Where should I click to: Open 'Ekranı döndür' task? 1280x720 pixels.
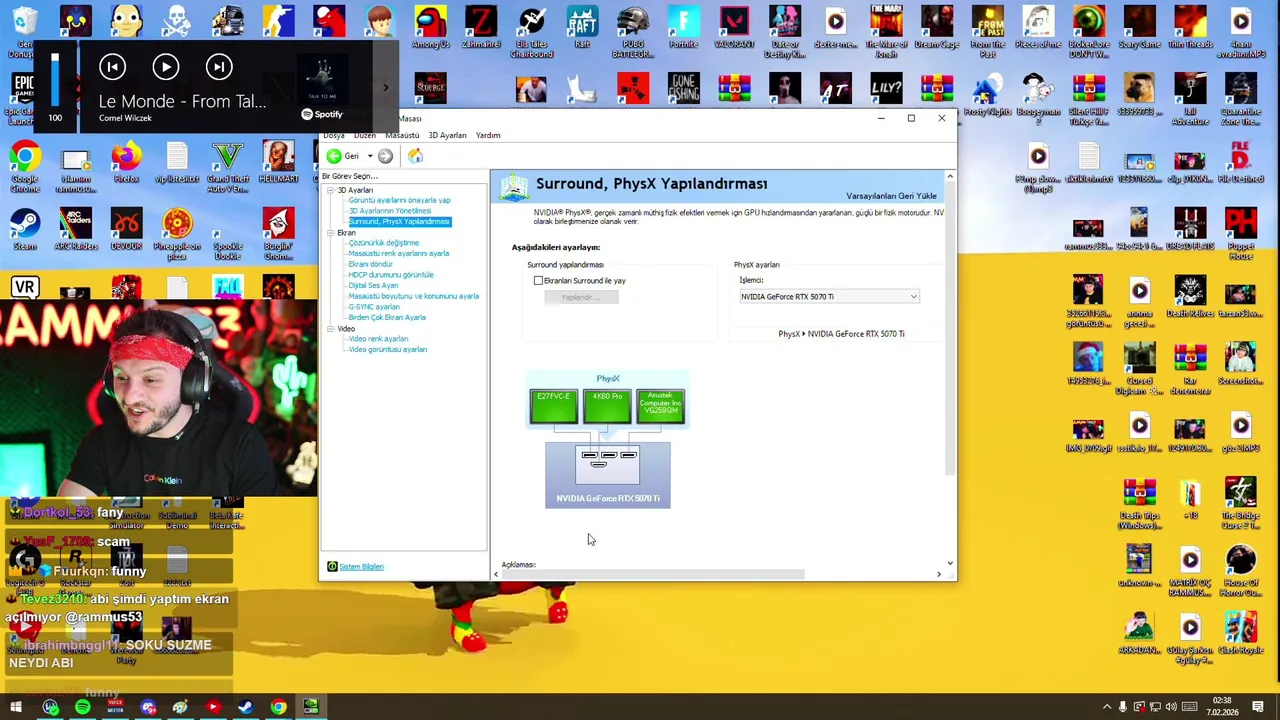tap(370, 265)
